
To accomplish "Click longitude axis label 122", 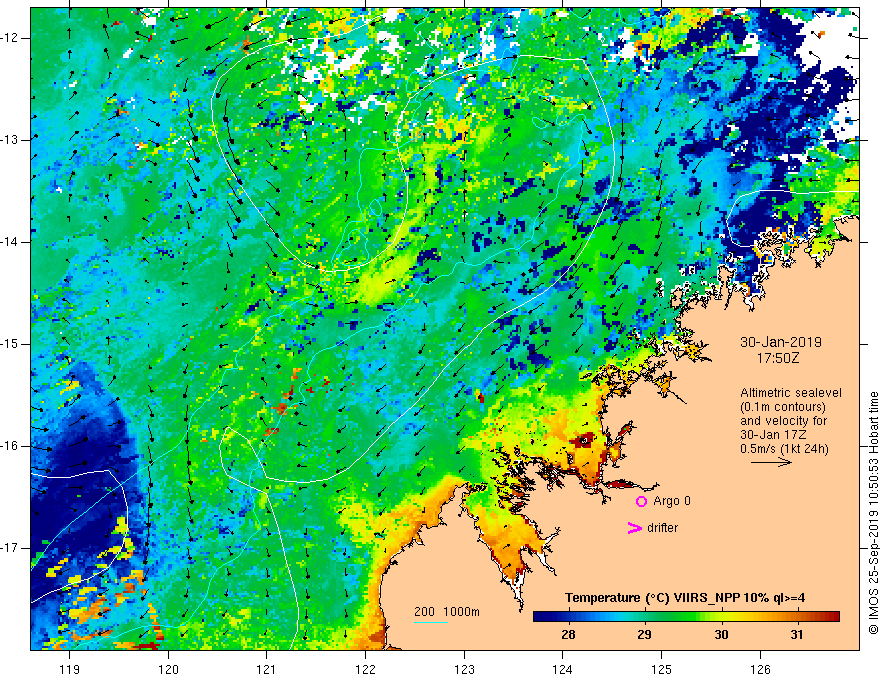I will coord(365,669).
